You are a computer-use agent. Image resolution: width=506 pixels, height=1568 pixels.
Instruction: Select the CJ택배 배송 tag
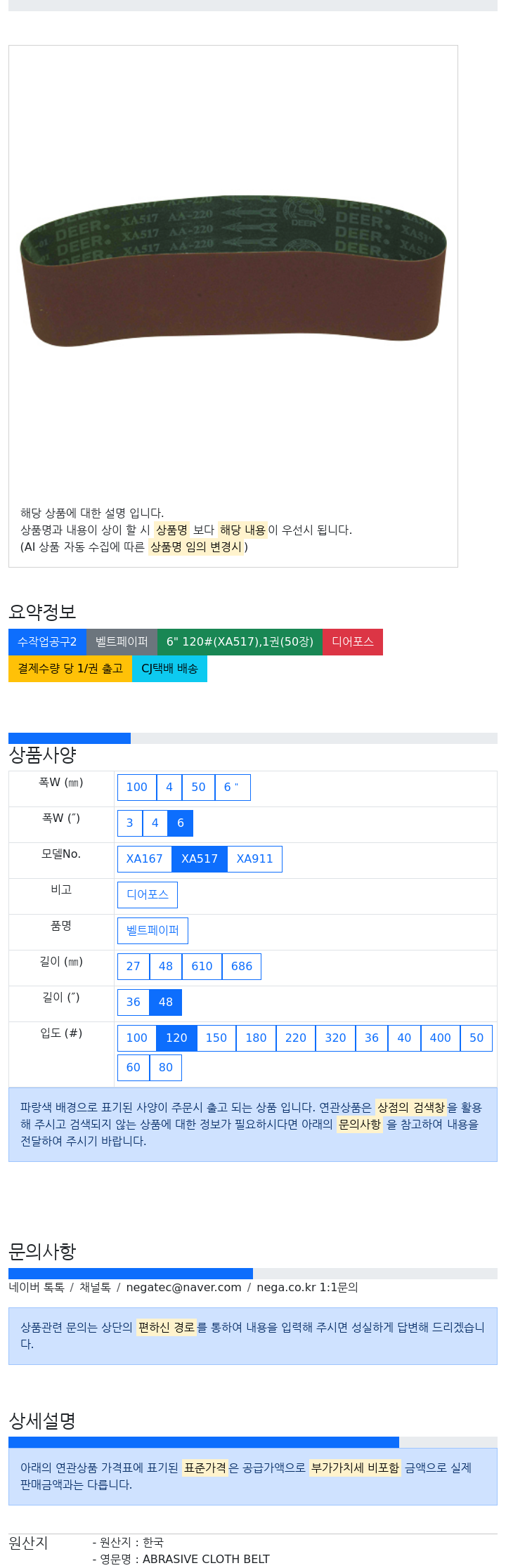(x=169, y=669)
